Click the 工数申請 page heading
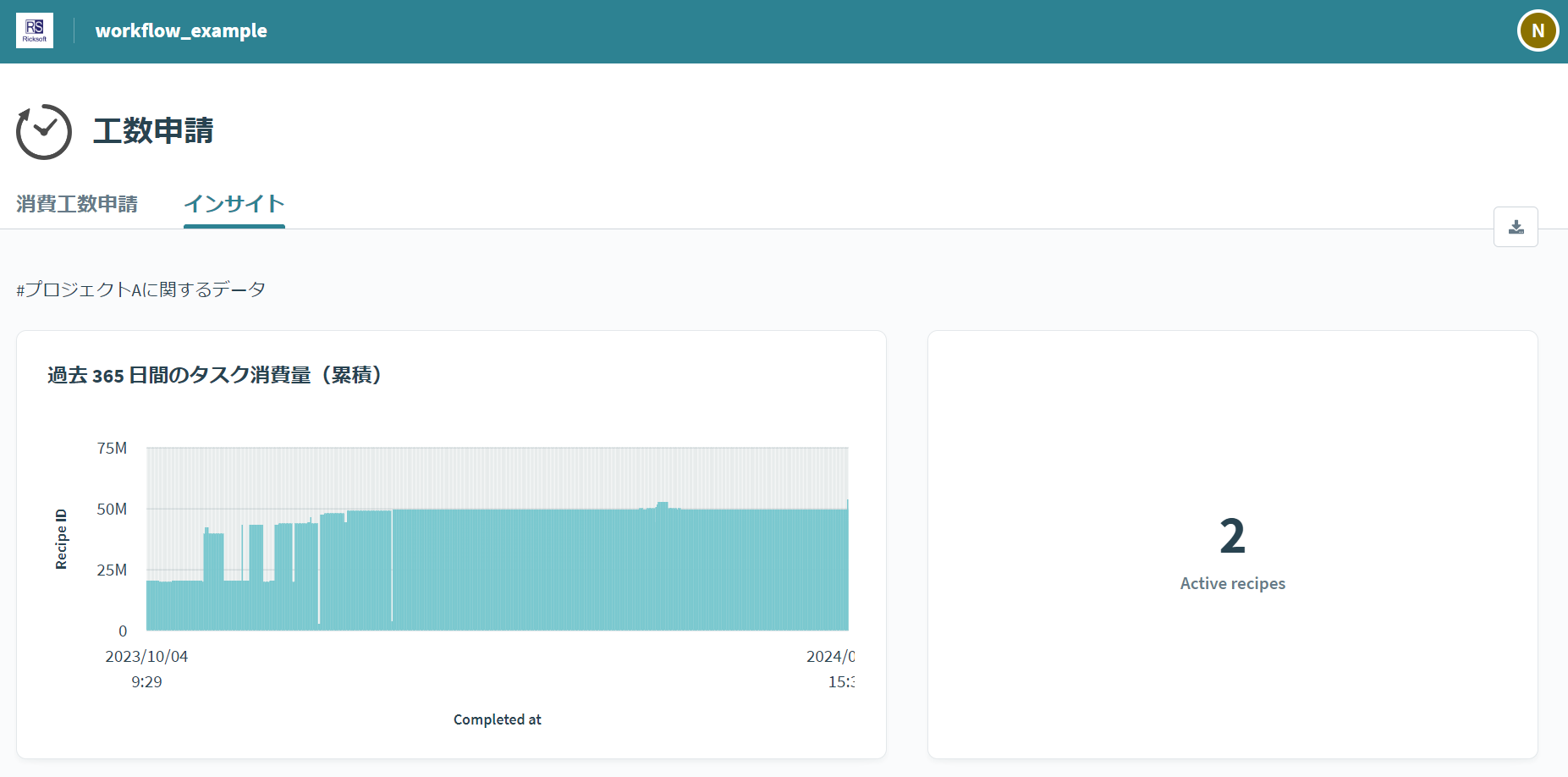The height and width of the screenshot is (777, 1568). (153, 131)
